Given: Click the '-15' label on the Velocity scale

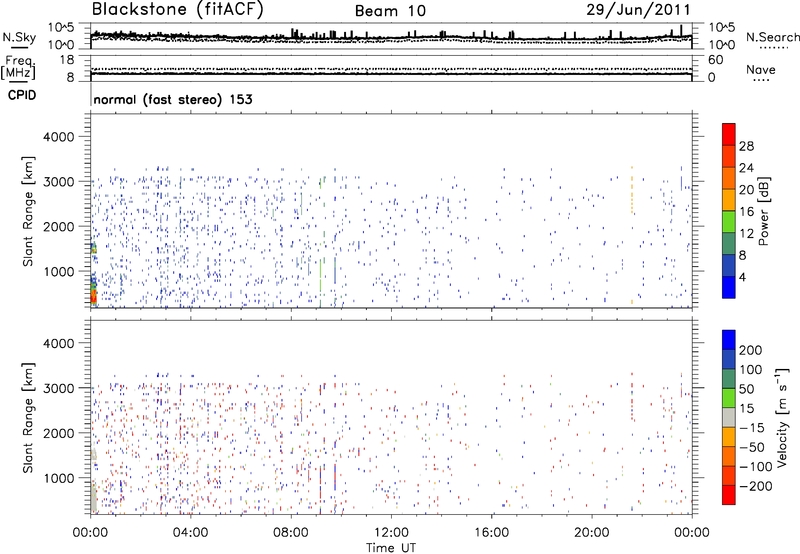Looking at the screenshot, I should pos(752,428).
